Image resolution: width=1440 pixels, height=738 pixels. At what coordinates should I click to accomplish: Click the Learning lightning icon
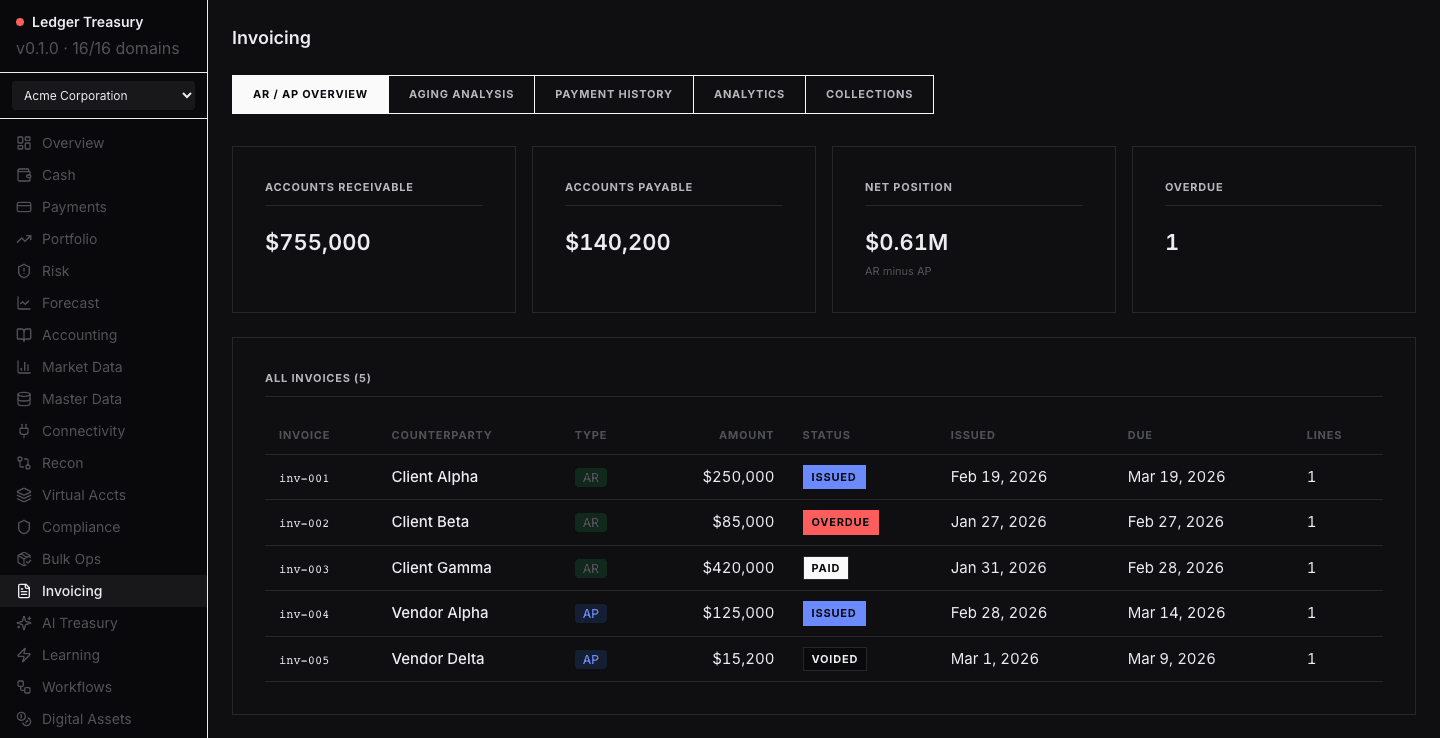click(24, 655)
